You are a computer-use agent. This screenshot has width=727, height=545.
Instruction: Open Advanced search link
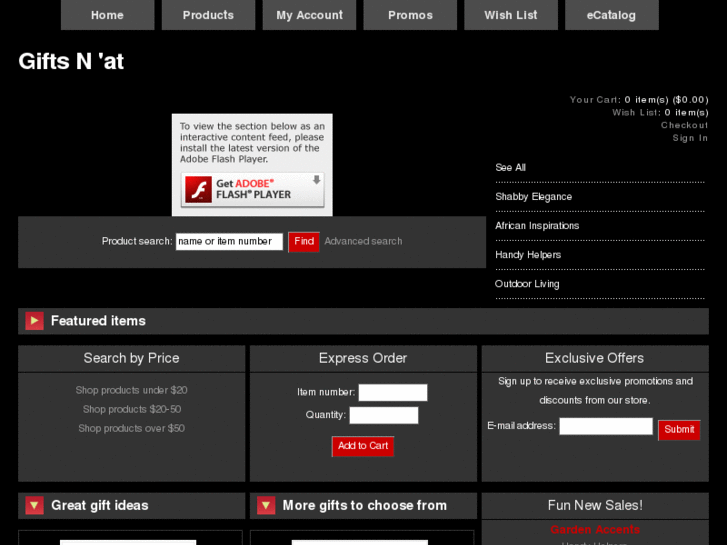click(363, 241)
